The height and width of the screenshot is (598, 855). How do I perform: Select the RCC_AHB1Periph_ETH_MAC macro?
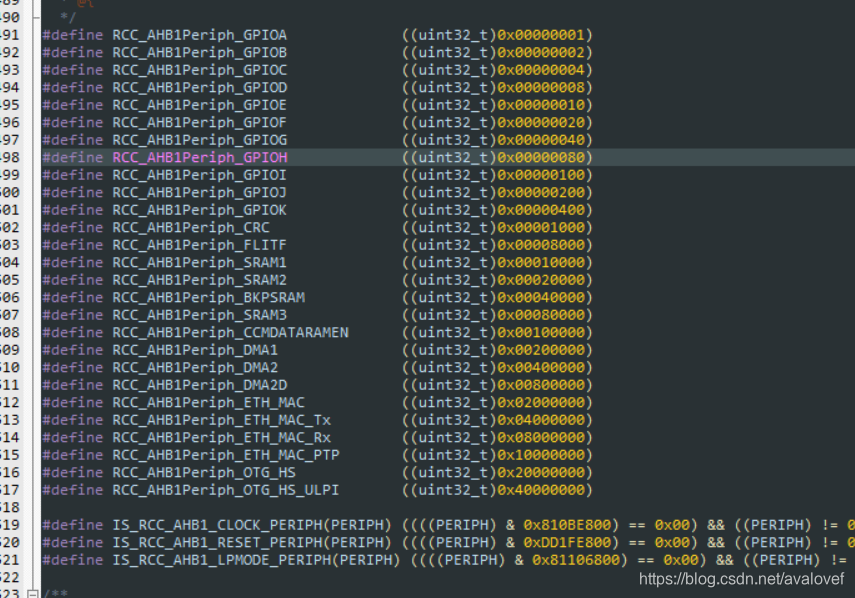tap(208, 402)
